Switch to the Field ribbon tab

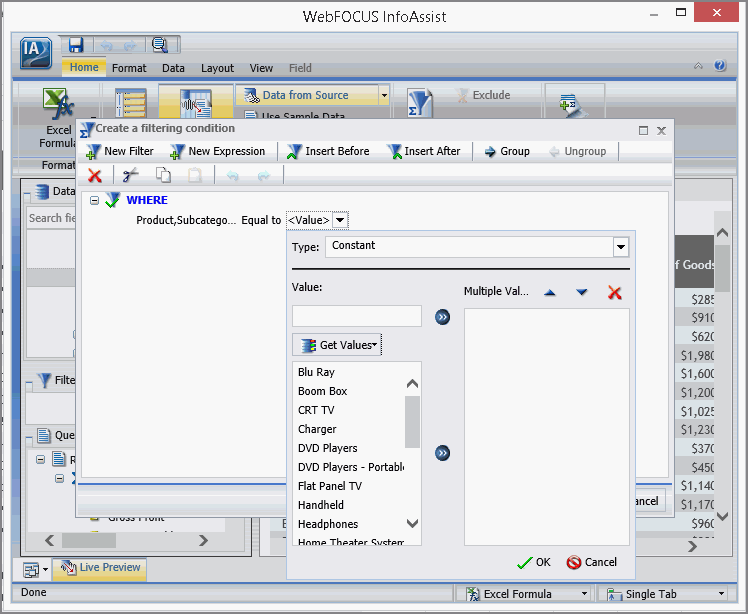coord(300,68)
